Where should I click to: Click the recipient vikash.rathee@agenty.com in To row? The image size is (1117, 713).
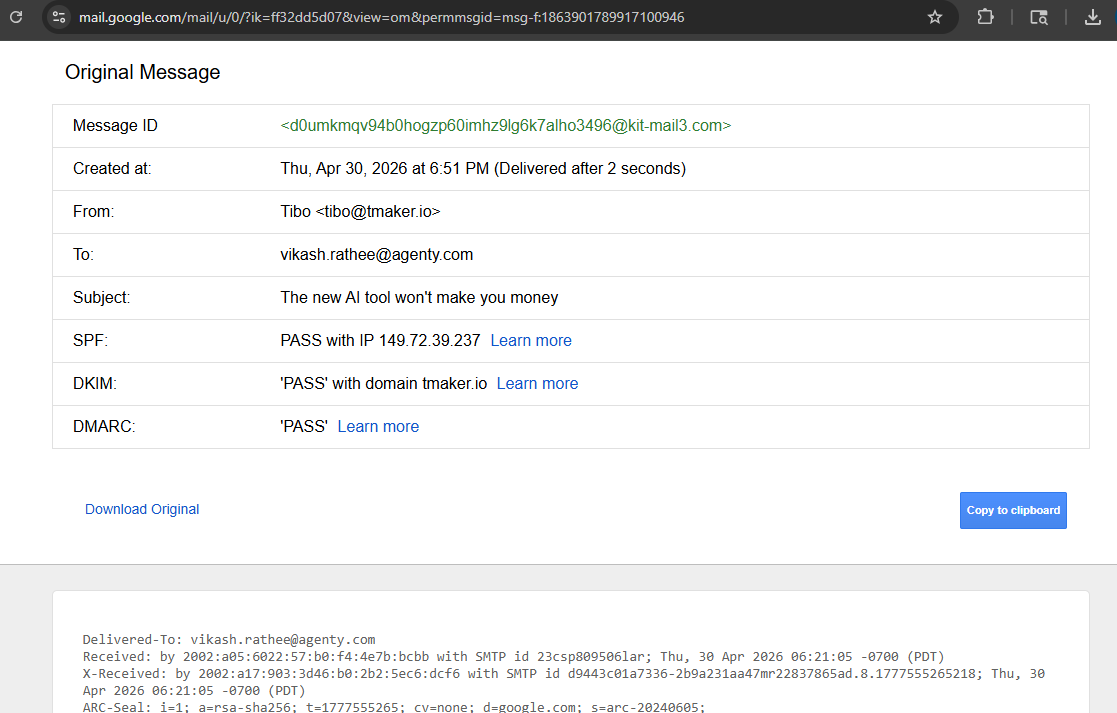[x=376, y=255]
